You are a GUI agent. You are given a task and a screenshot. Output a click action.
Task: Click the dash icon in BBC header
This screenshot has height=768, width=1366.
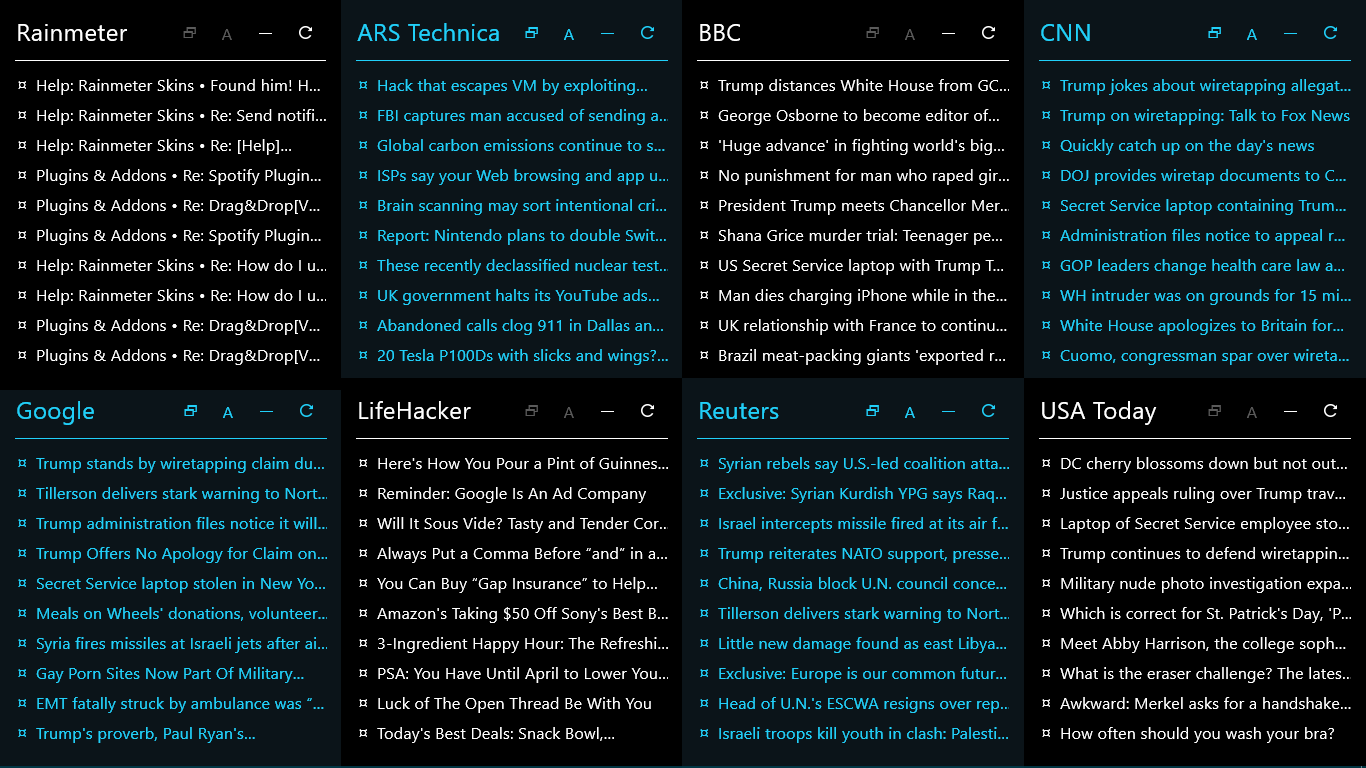948,34
